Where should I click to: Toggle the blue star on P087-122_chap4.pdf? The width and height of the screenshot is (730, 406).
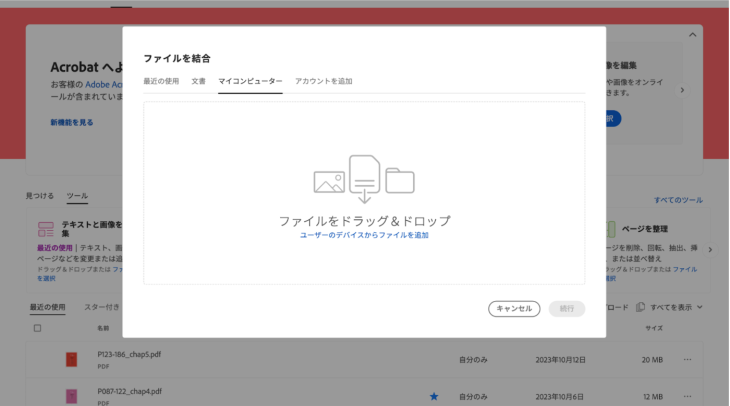(434, 396)
